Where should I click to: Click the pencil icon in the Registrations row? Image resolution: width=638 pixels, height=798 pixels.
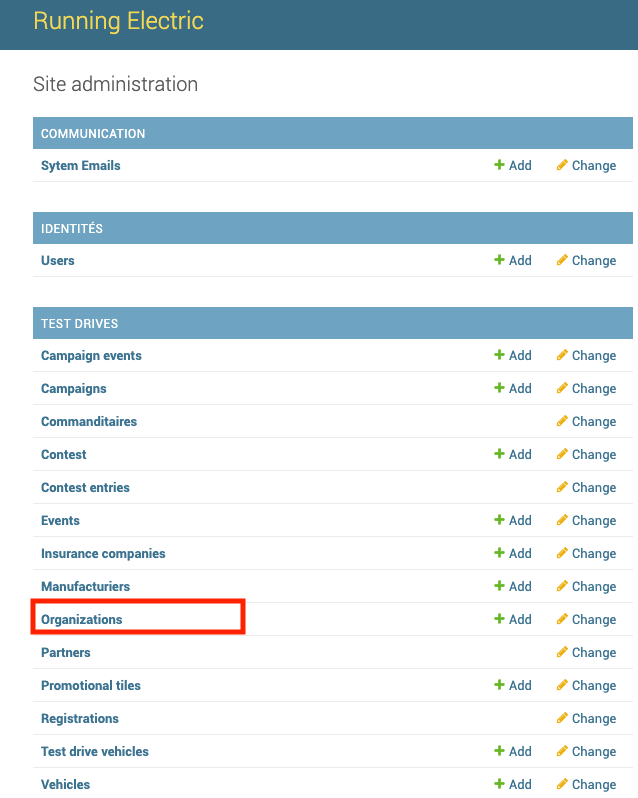562,718
